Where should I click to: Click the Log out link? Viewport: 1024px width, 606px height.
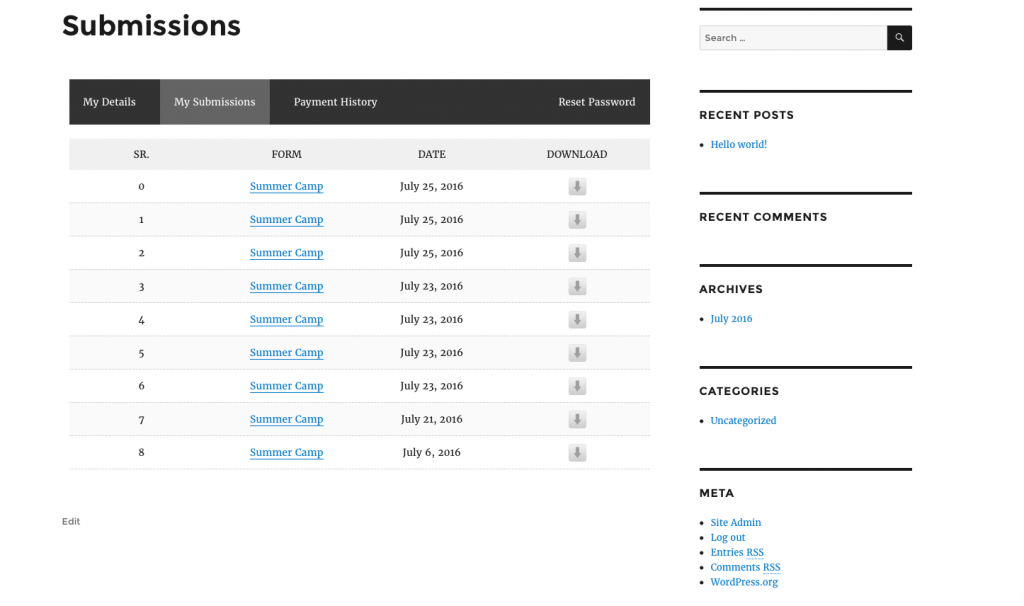pos(728,538)
